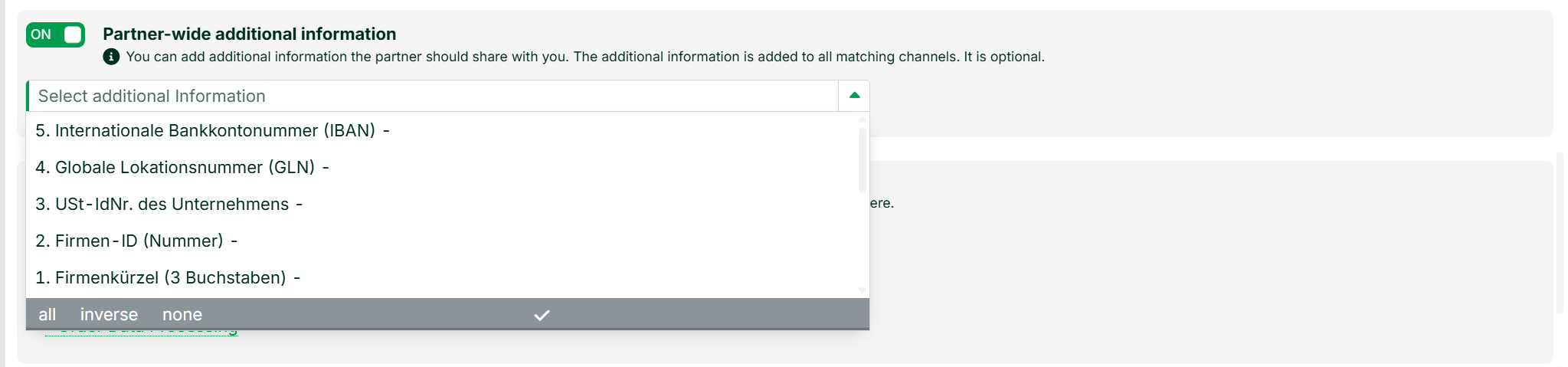The image size is (1568, 367).
Task: Confirm selection with the checkmark icon
Action: pyautogui.click(x=542, y=315)
